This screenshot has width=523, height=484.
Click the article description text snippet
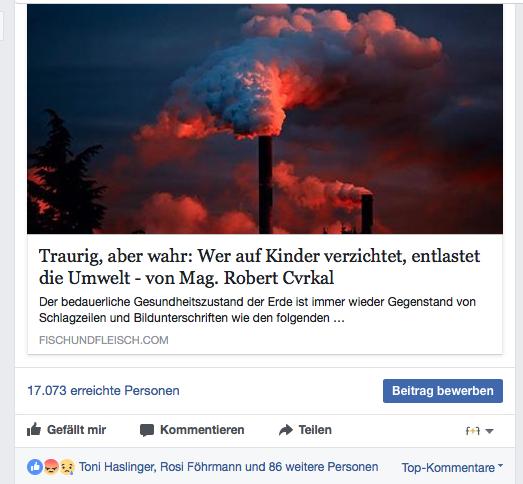point(257,310)
